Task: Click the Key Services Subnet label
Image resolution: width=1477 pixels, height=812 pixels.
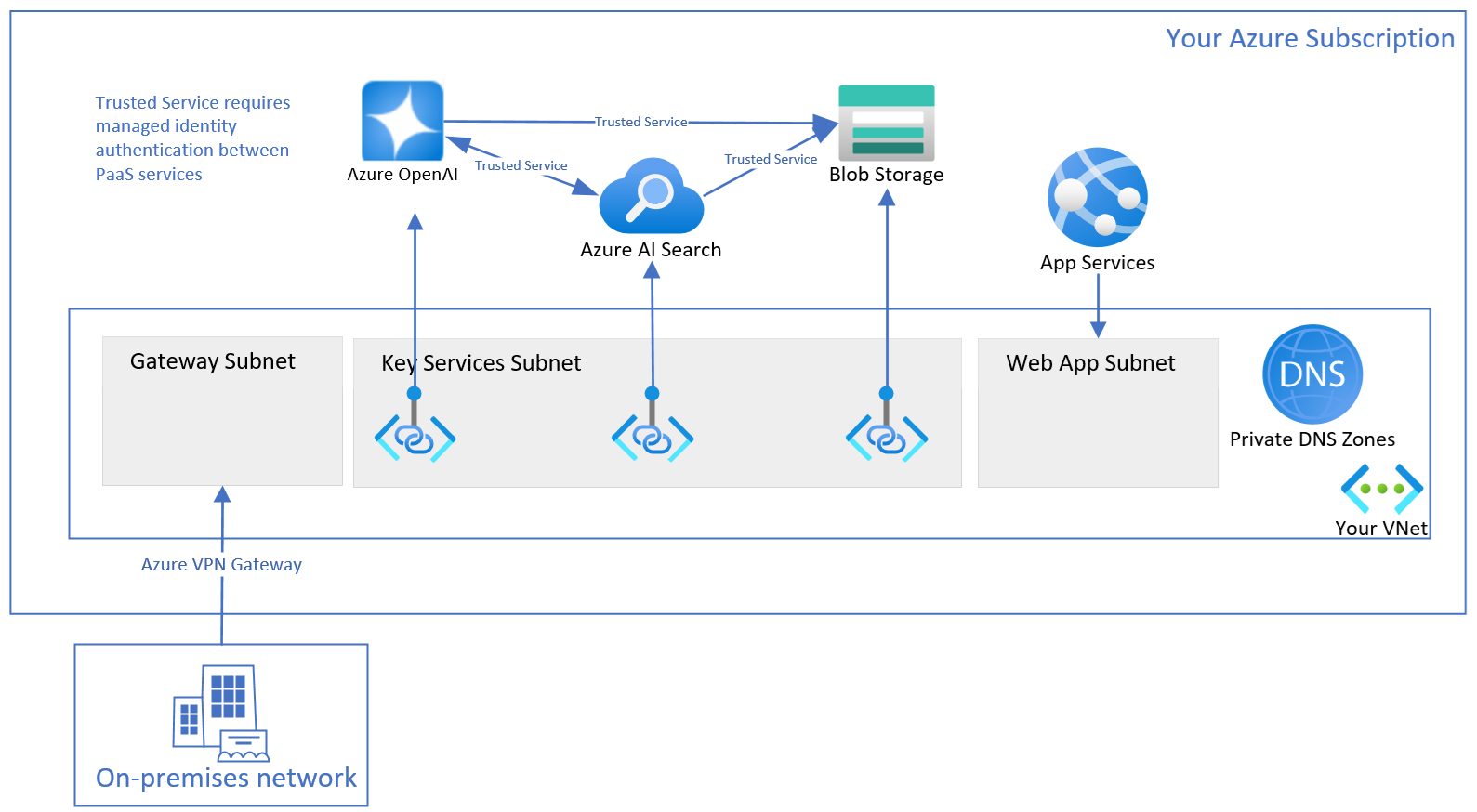Action: point(481,363)
